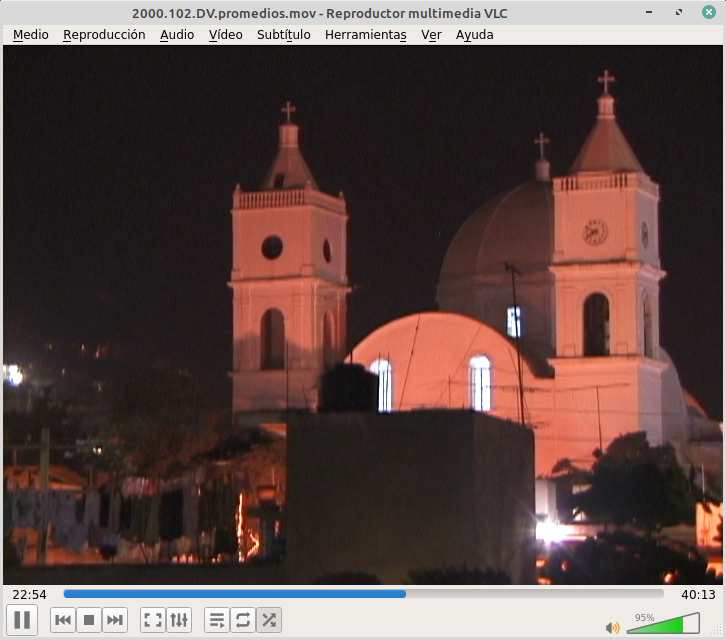Image resolution: width=726 pixels, height=640 pixels.
Task: Open the Reproducción menu
Action: point(104,35)
